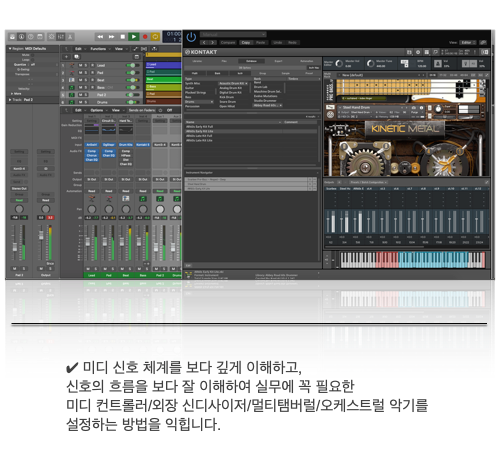The height and width of the screenshot is (450, 500).
Task: Open the Kontakt Libraries tab
Action: [x=197, y=61]
